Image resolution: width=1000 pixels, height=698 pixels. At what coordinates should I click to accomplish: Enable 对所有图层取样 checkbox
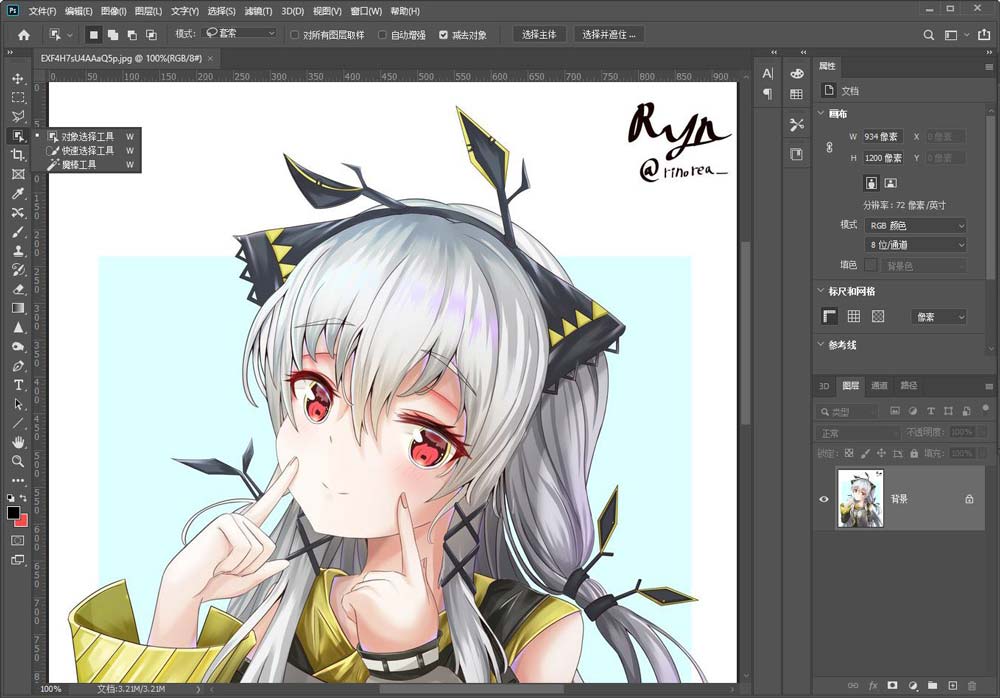[295, 35]
